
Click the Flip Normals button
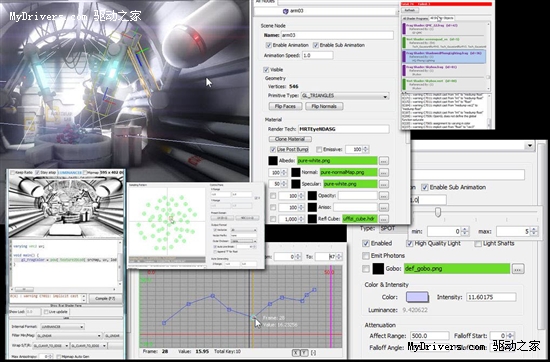pos(324,106)
